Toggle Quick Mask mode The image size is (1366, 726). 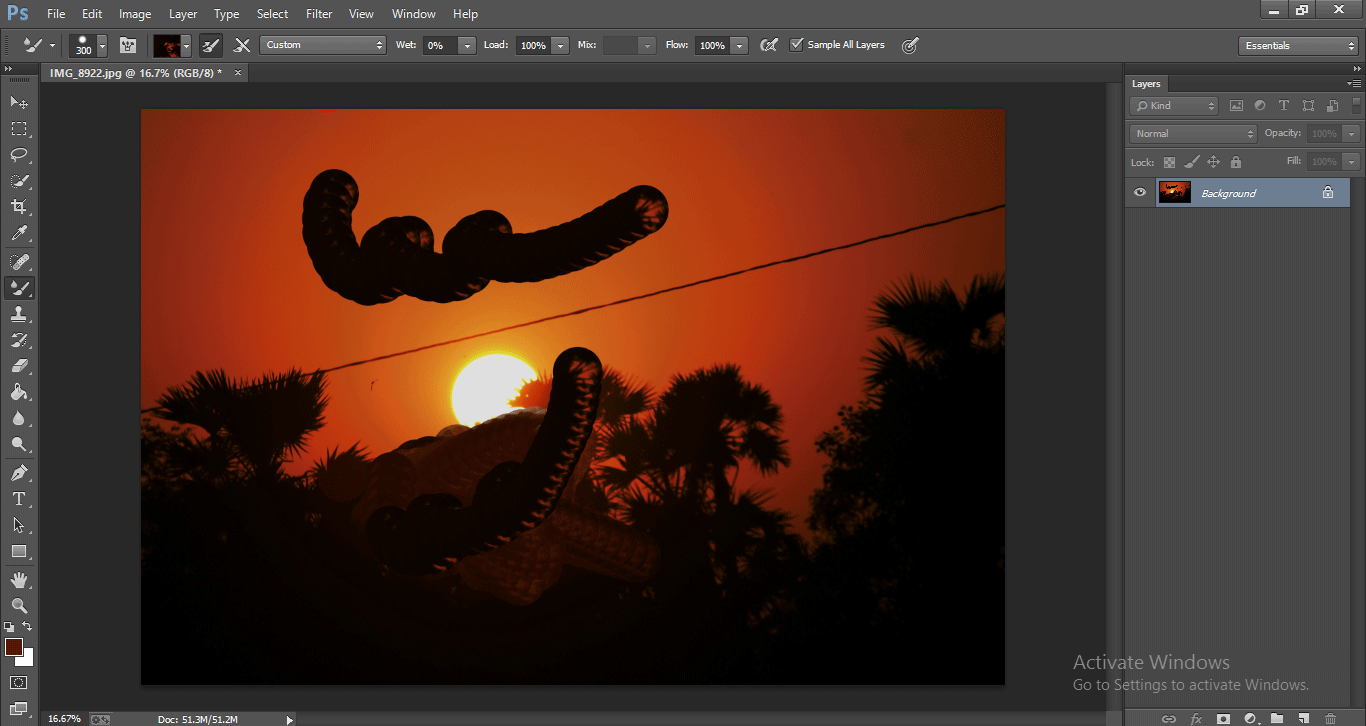pyautogui.click(x=19, y=683)
